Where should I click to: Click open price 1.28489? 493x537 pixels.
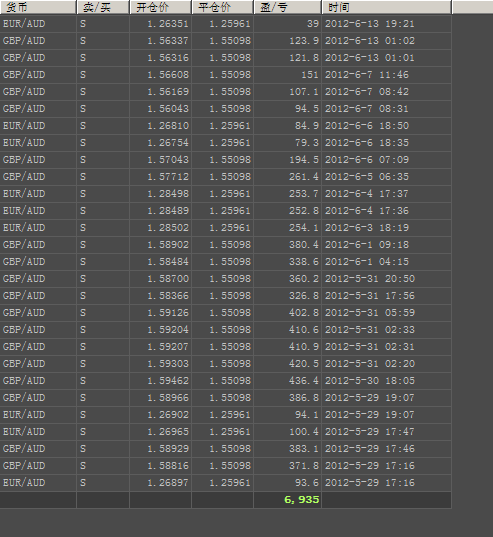tap(168, 211)
